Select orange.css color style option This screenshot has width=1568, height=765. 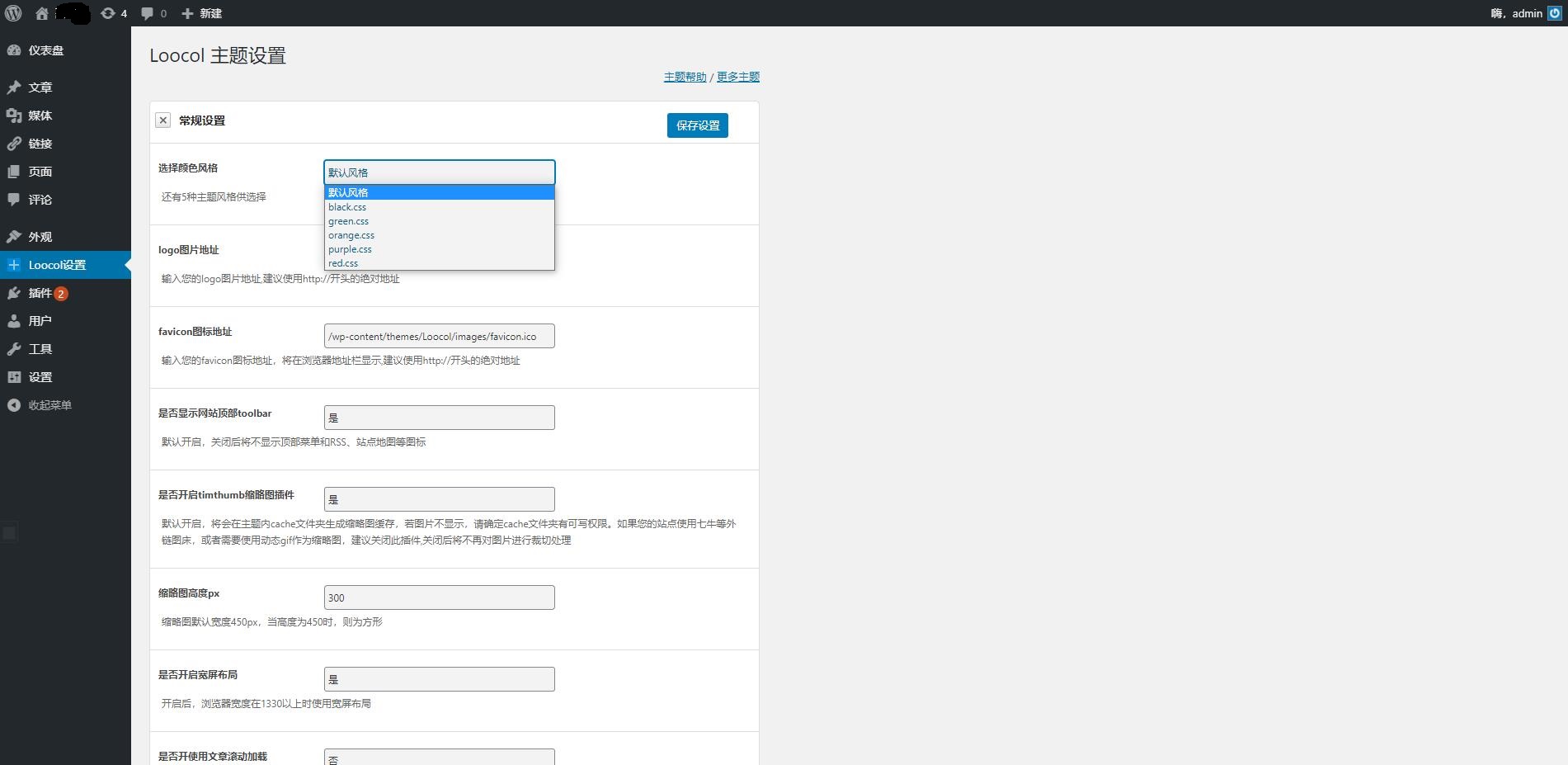(439, 235)
